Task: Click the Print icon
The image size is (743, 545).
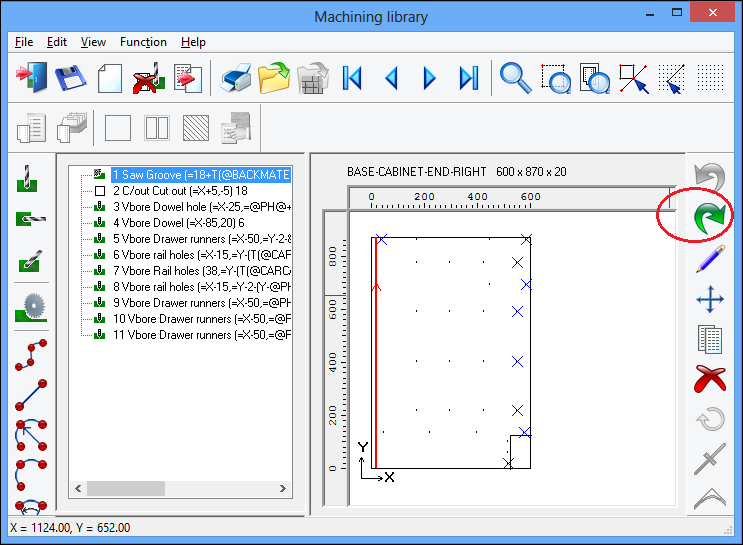Action: [236, 78]
